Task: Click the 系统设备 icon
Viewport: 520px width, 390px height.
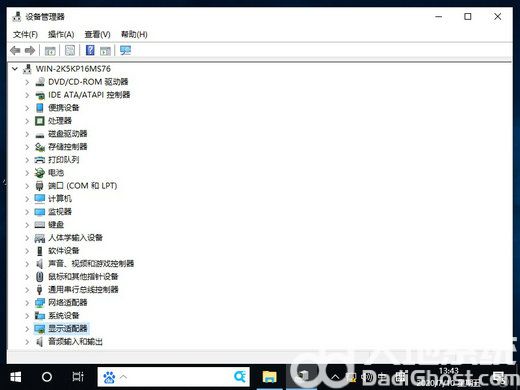Action: [40, 316]
